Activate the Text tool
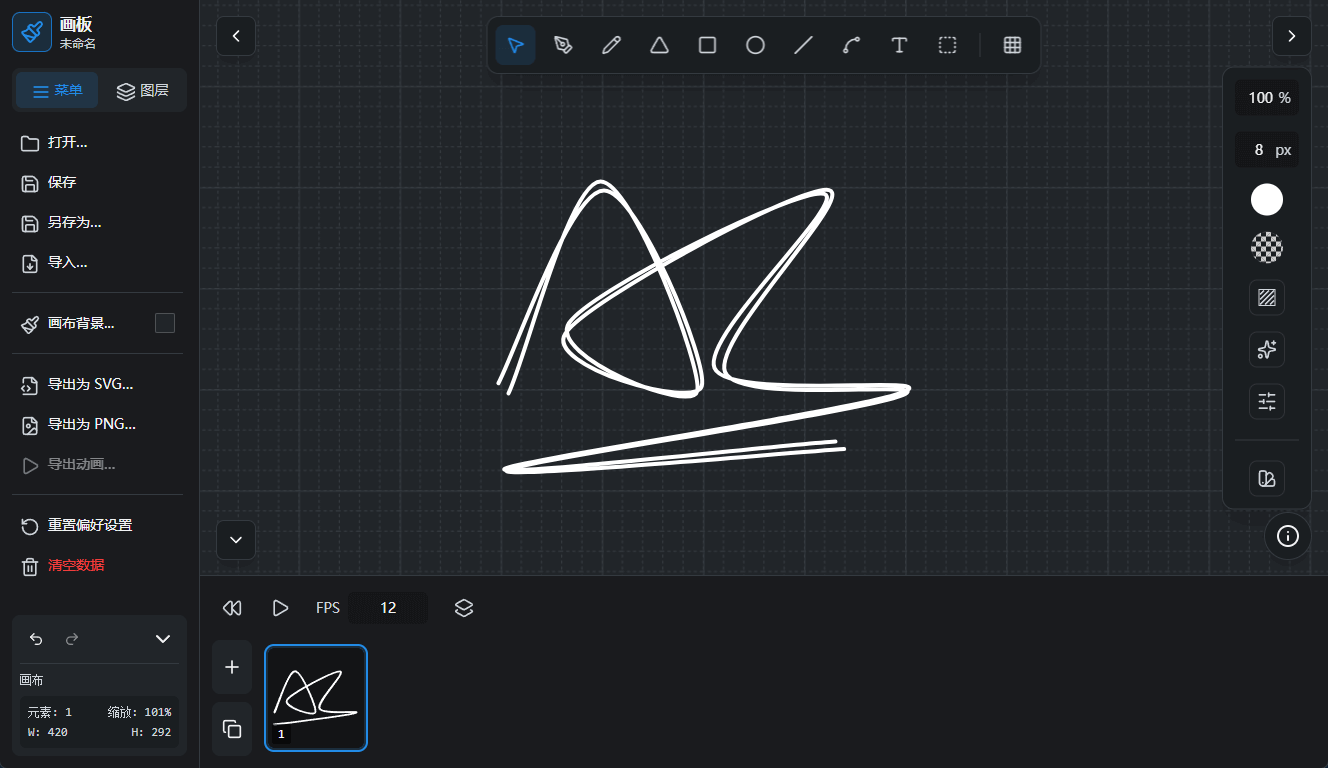This screenshot has height=768, width=1328. pos(899,45)
